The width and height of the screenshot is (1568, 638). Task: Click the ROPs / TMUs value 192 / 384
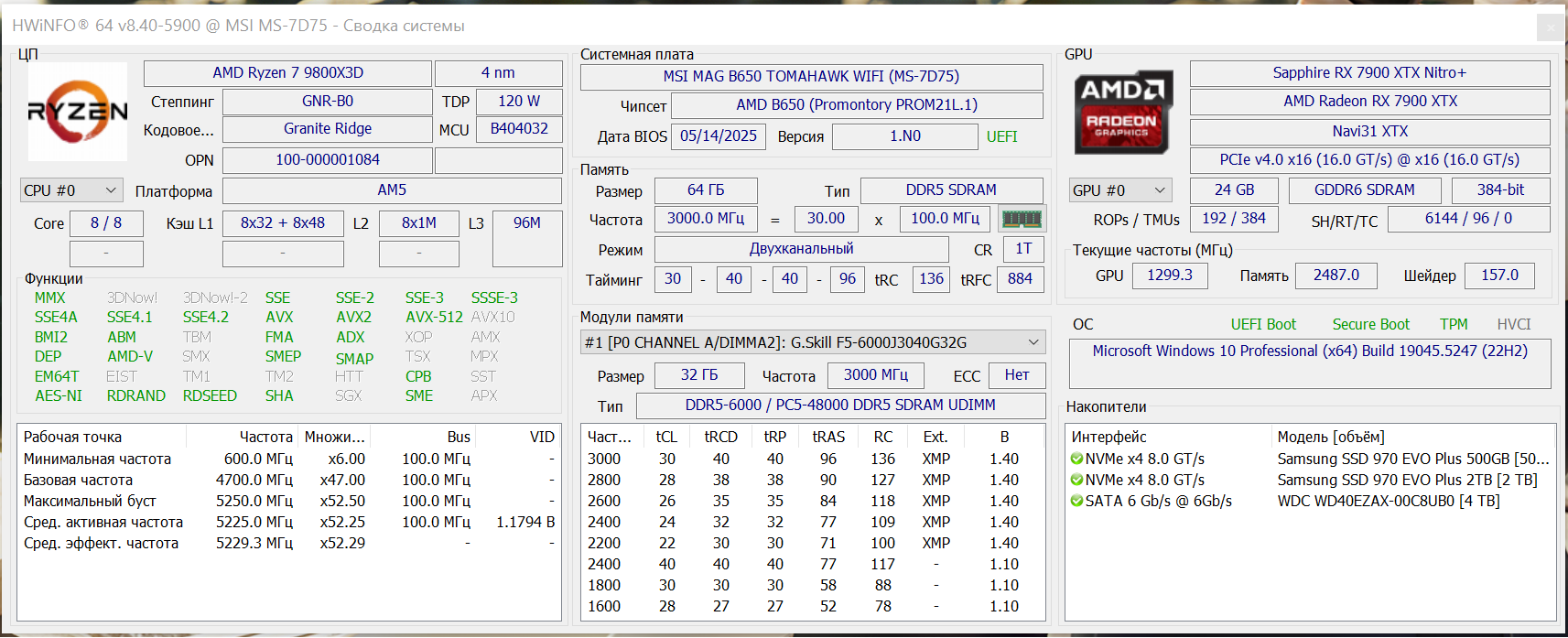tap(1234, 219)
